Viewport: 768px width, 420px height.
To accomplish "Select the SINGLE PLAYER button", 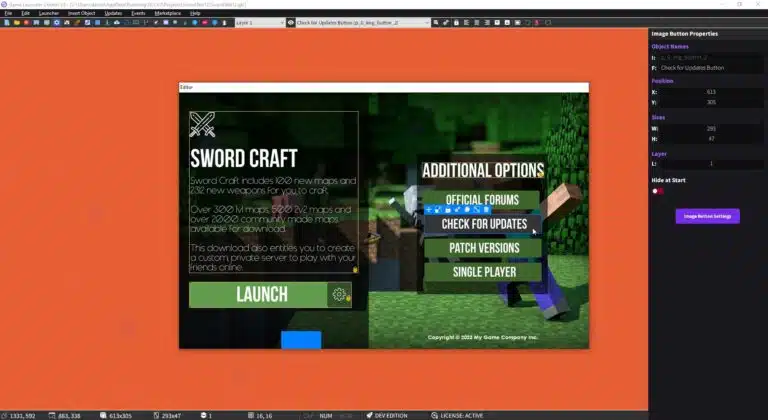I will pyautogui.click(x=483, y=272).
